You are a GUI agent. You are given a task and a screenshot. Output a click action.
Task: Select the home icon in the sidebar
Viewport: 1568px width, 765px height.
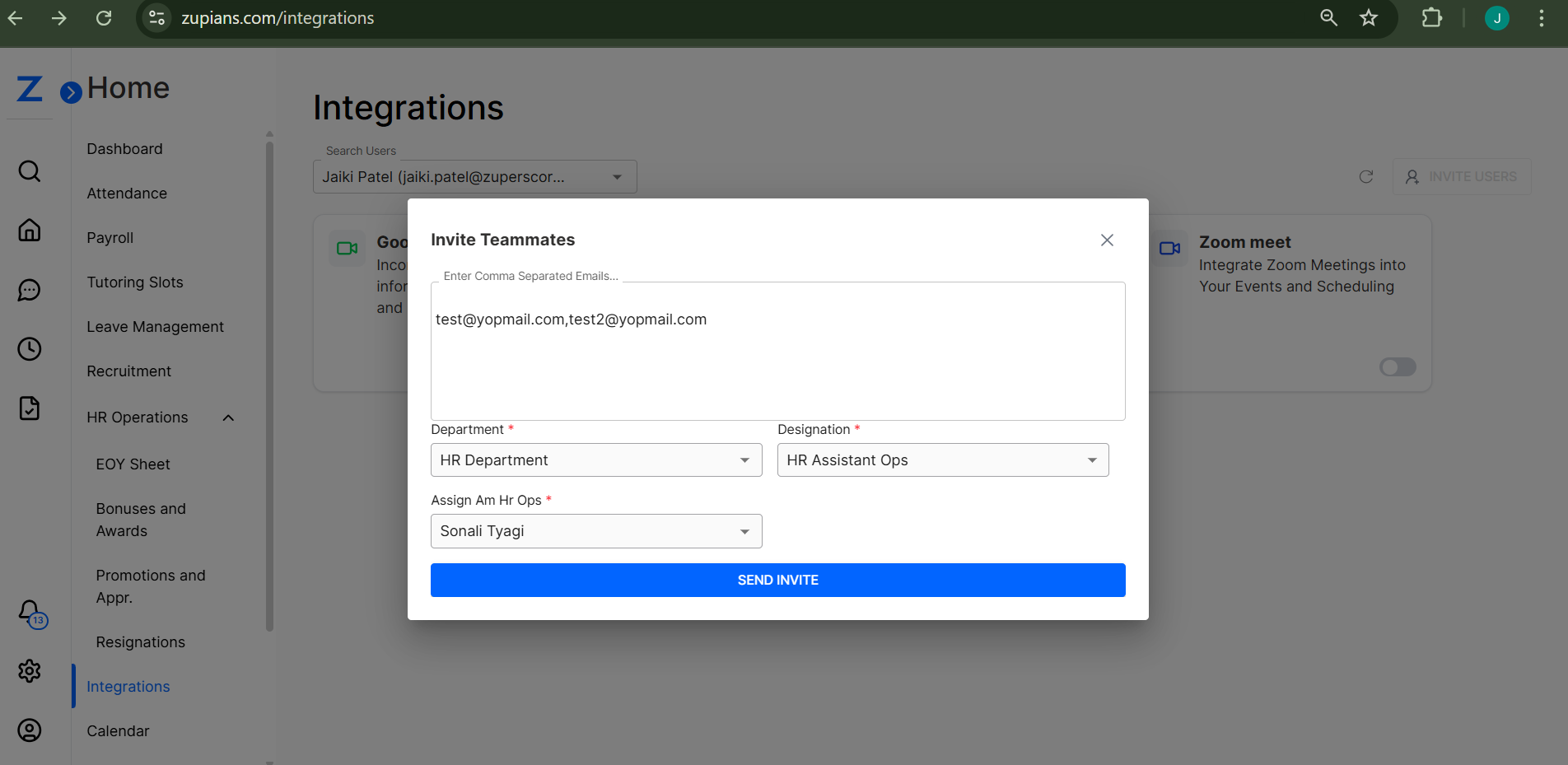[x=30, y=230]
